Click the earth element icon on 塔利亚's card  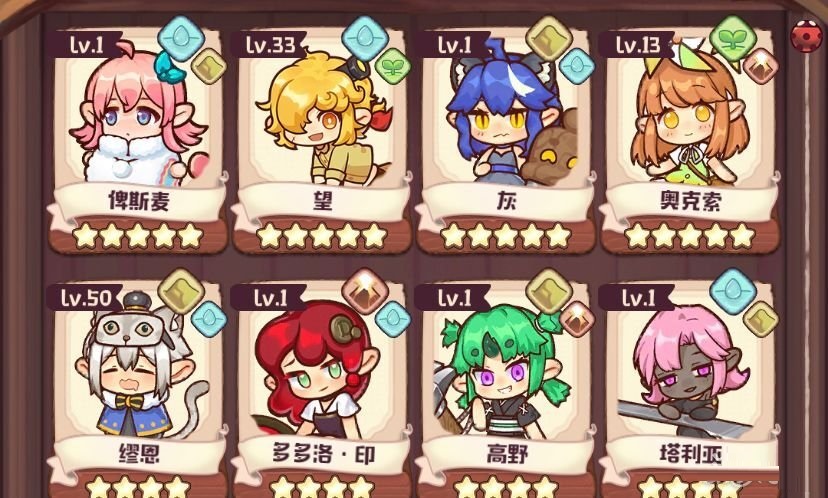tap(760, 319)
